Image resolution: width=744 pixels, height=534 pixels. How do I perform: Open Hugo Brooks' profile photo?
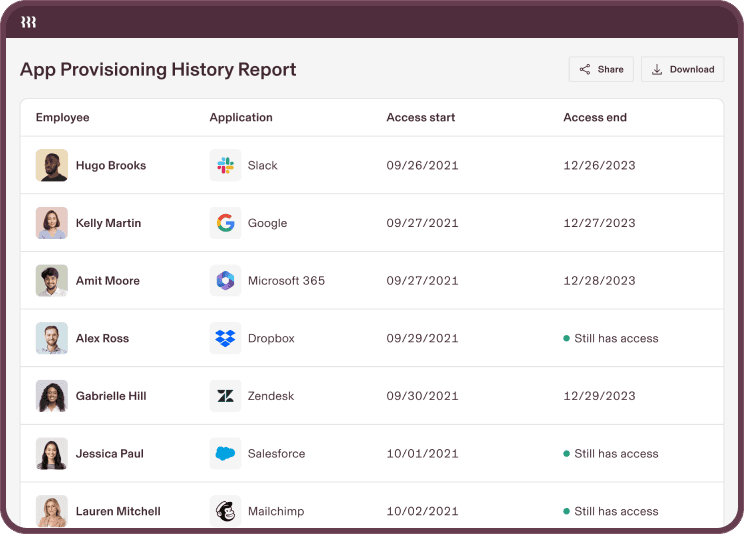(x=52, y=166)
